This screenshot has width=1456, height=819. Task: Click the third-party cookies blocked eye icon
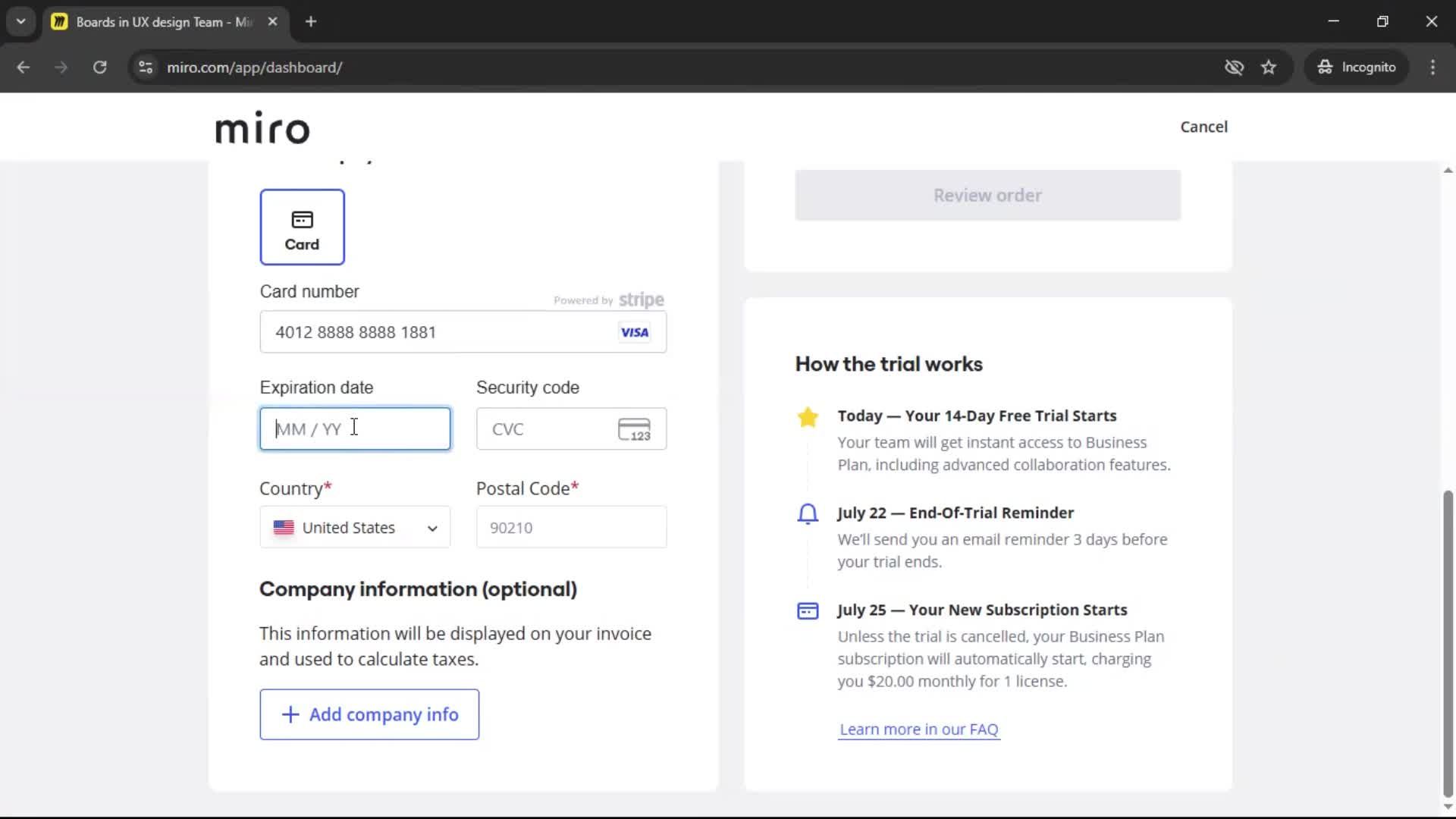[1234, 67]
